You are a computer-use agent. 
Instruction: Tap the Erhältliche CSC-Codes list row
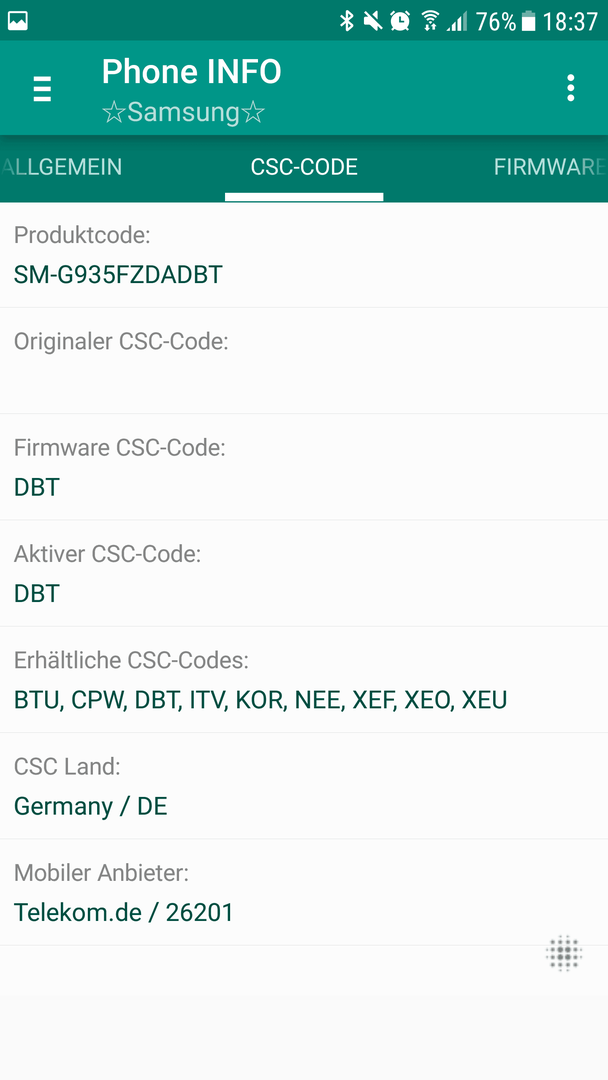pos(304,680)
